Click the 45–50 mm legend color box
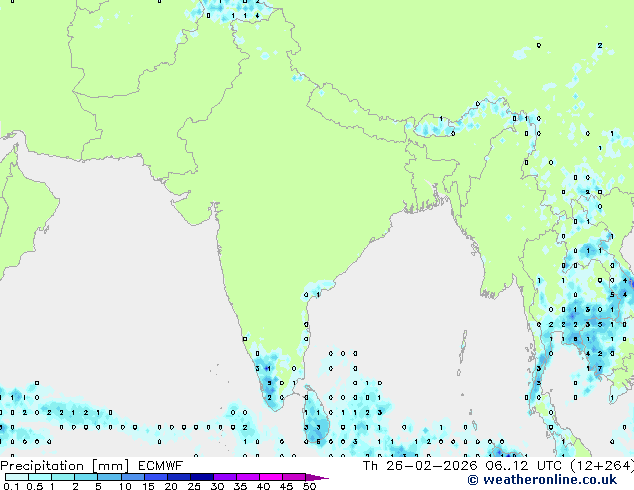Viewport: 634px width, 490px height. pyautogui.click(x=294, y=477)
